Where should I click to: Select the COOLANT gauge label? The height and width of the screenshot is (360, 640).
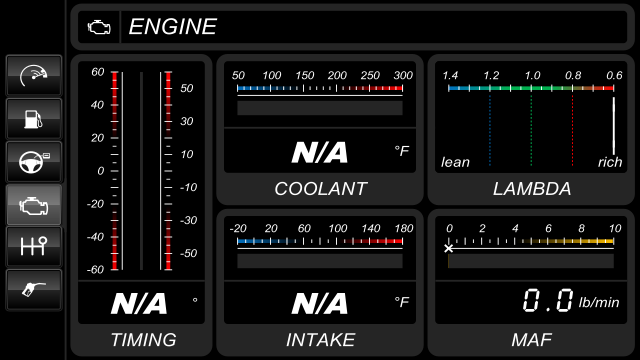(320, 189)
